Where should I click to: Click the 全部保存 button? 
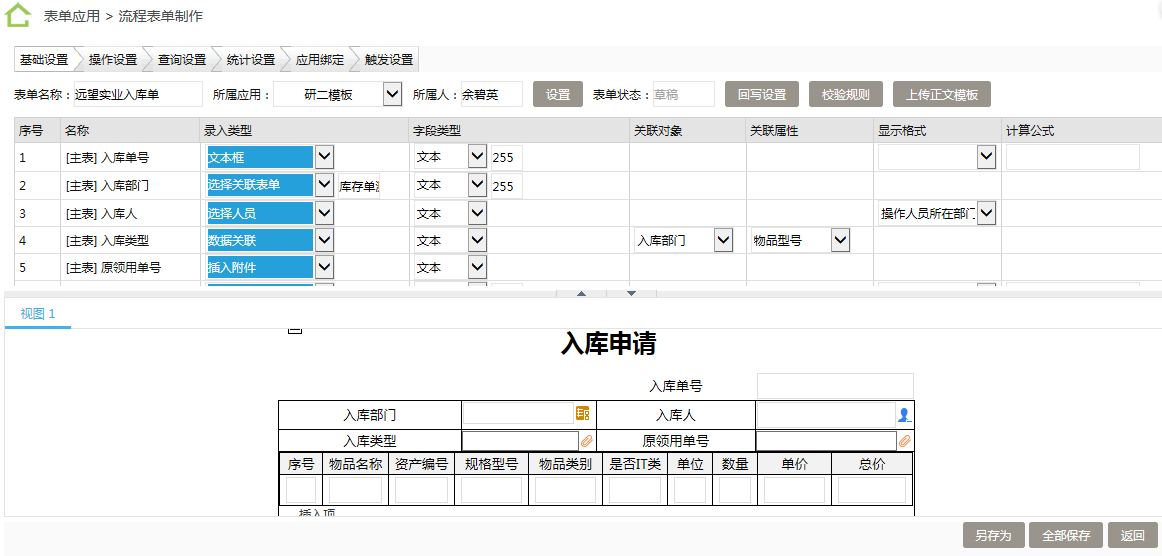coord(1066,535)
